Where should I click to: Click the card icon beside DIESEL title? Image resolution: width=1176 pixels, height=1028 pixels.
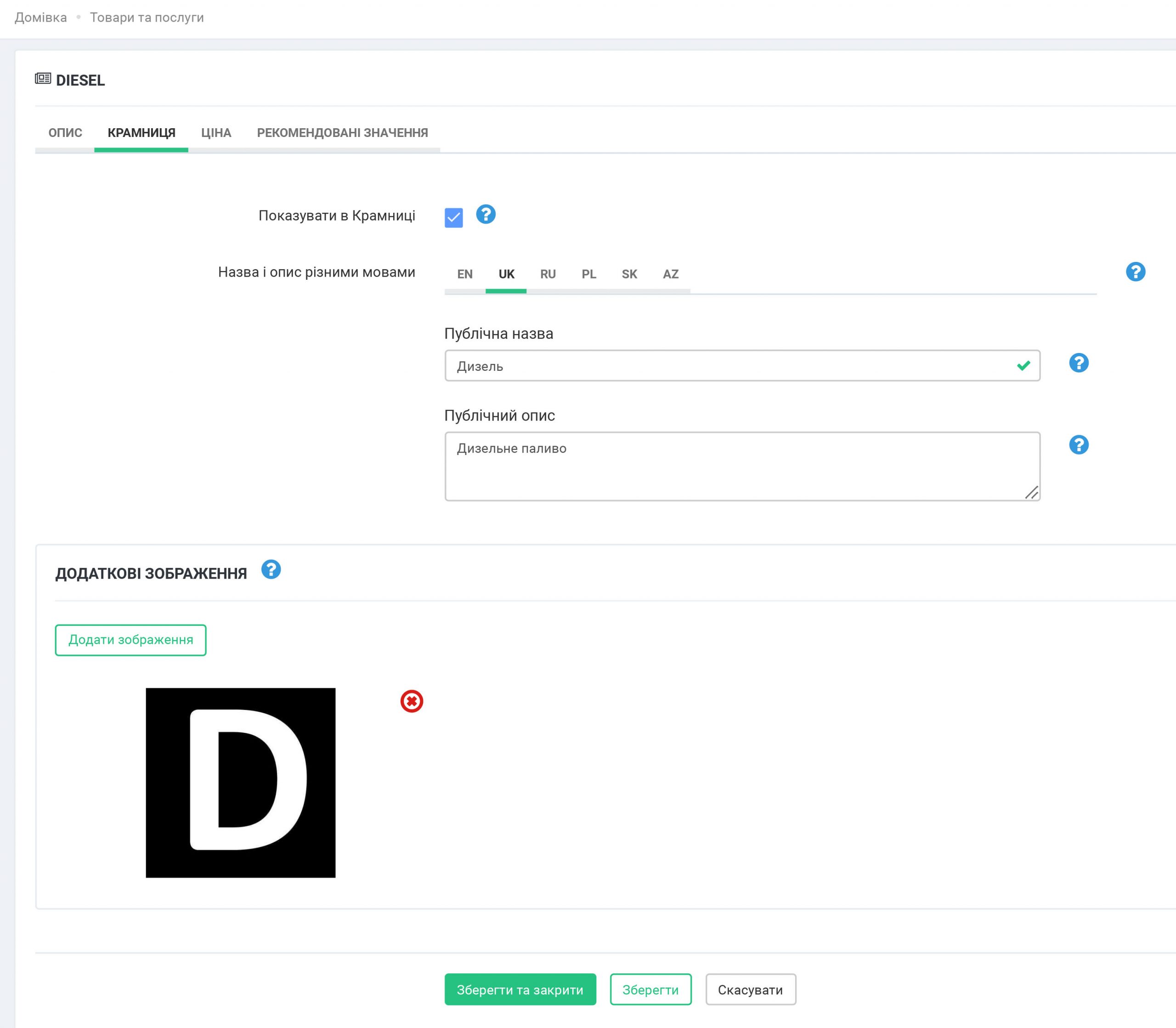coord(43,79)
